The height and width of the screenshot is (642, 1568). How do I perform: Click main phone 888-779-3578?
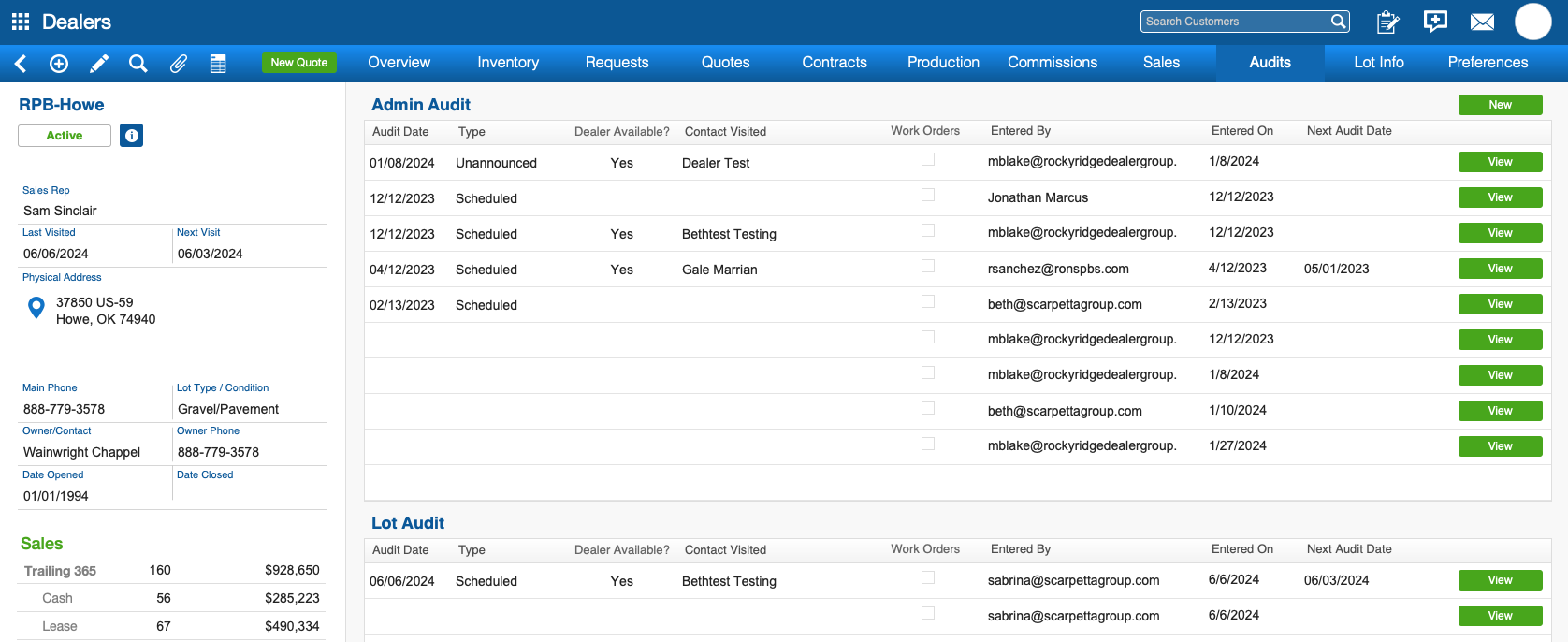pos(64,409)
